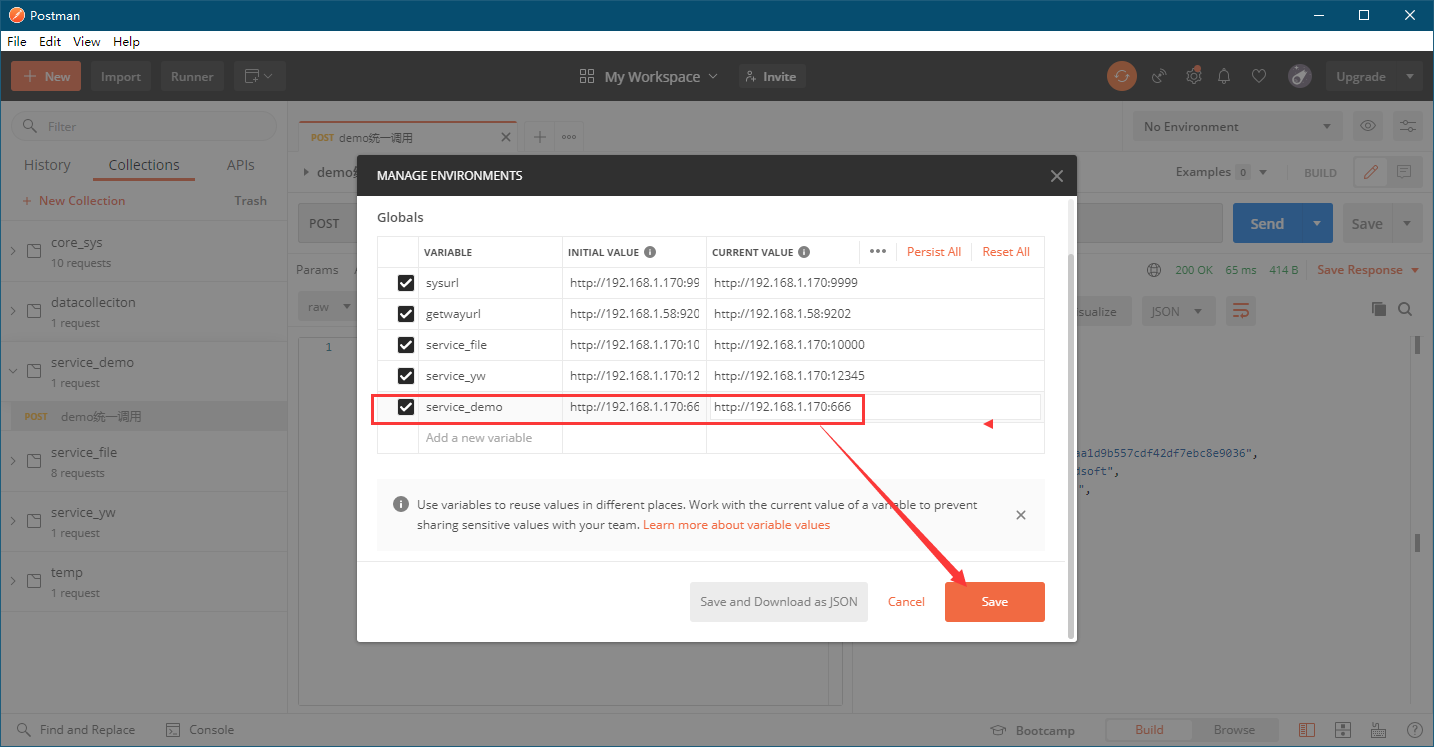Open the globals table three-dot menu
The image size is (1434, 747).
(878, 251)
